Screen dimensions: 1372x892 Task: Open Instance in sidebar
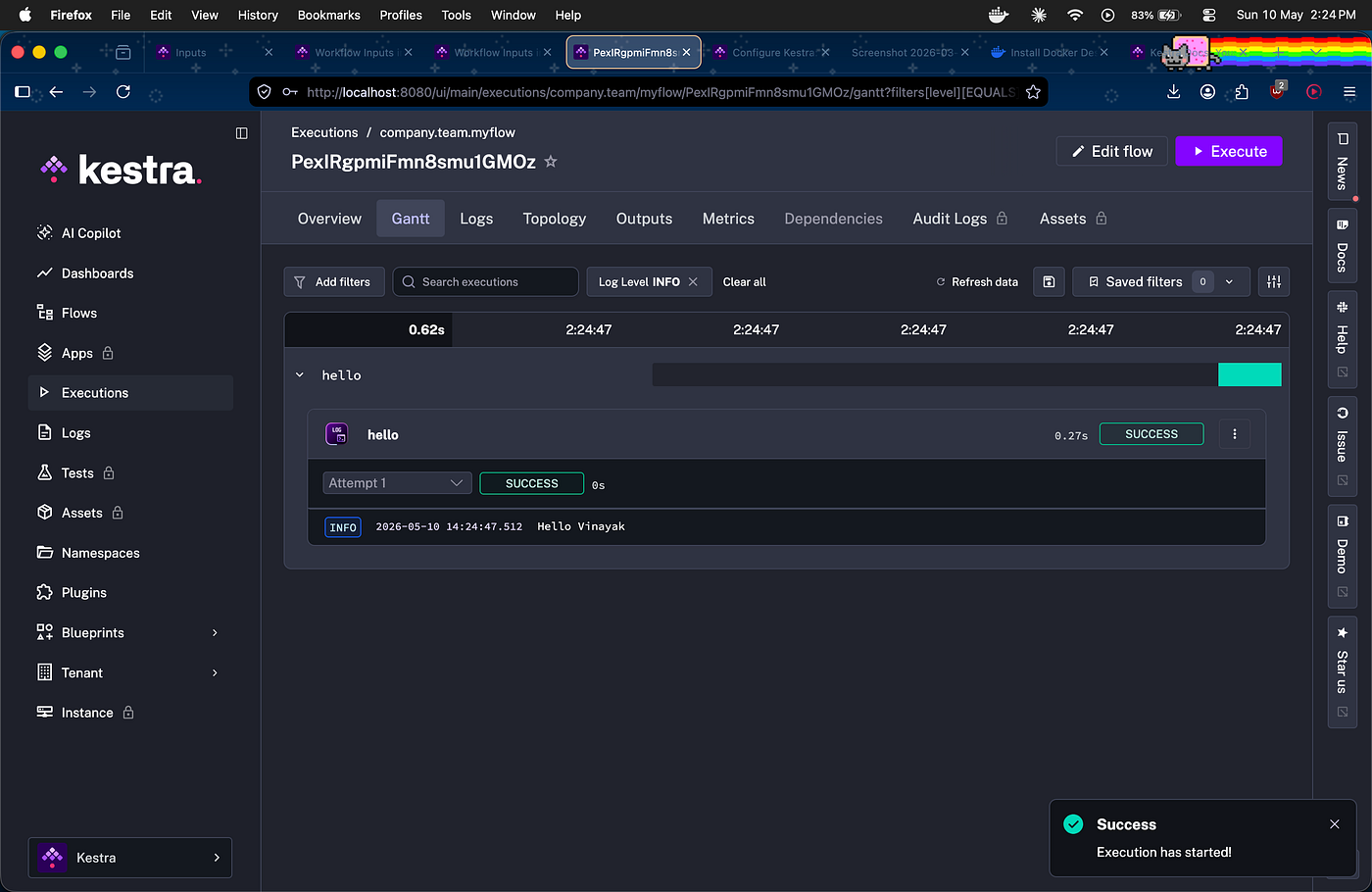click(85, 713)
